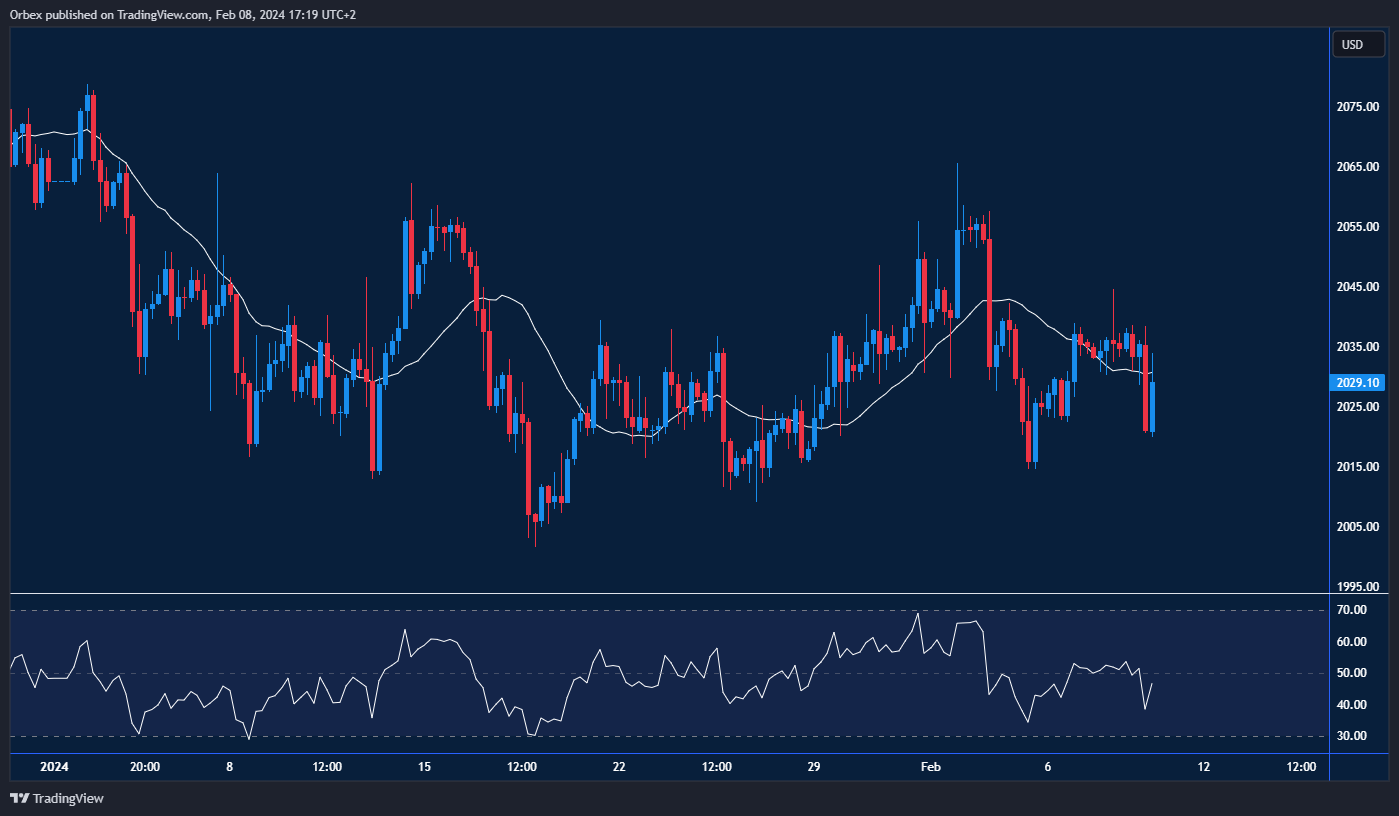Open TradingView via the watermark text
This screenshot has width=1399, height=816.
68,799
